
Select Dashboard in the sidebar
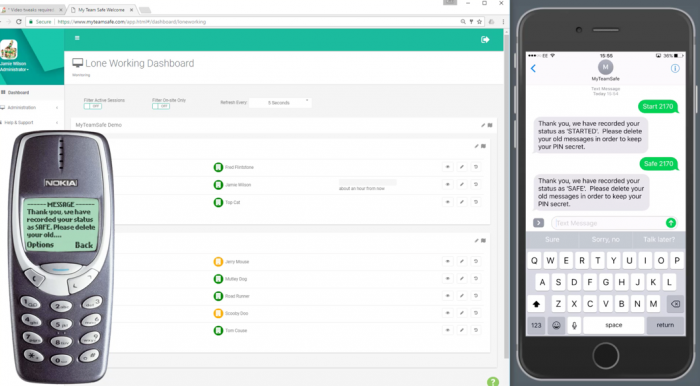[18, 92]
